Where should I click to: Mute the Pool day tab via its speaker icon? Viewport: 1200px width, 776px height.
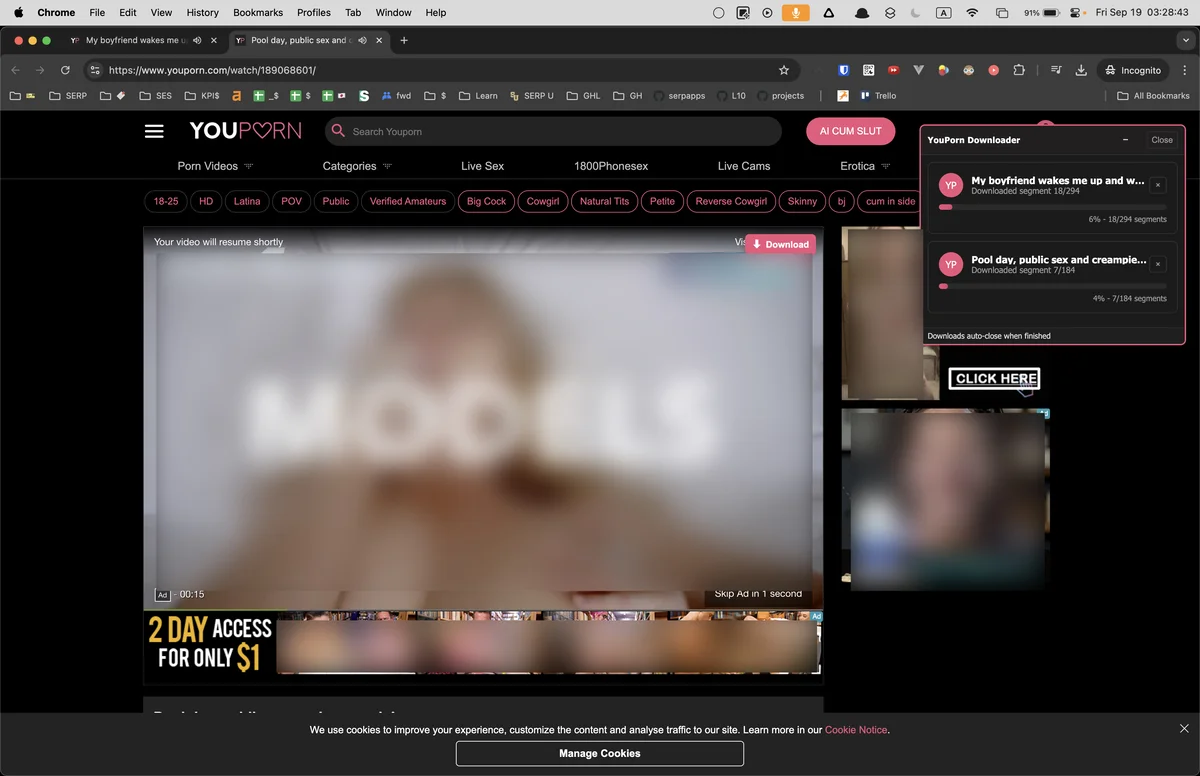point(362,41)
